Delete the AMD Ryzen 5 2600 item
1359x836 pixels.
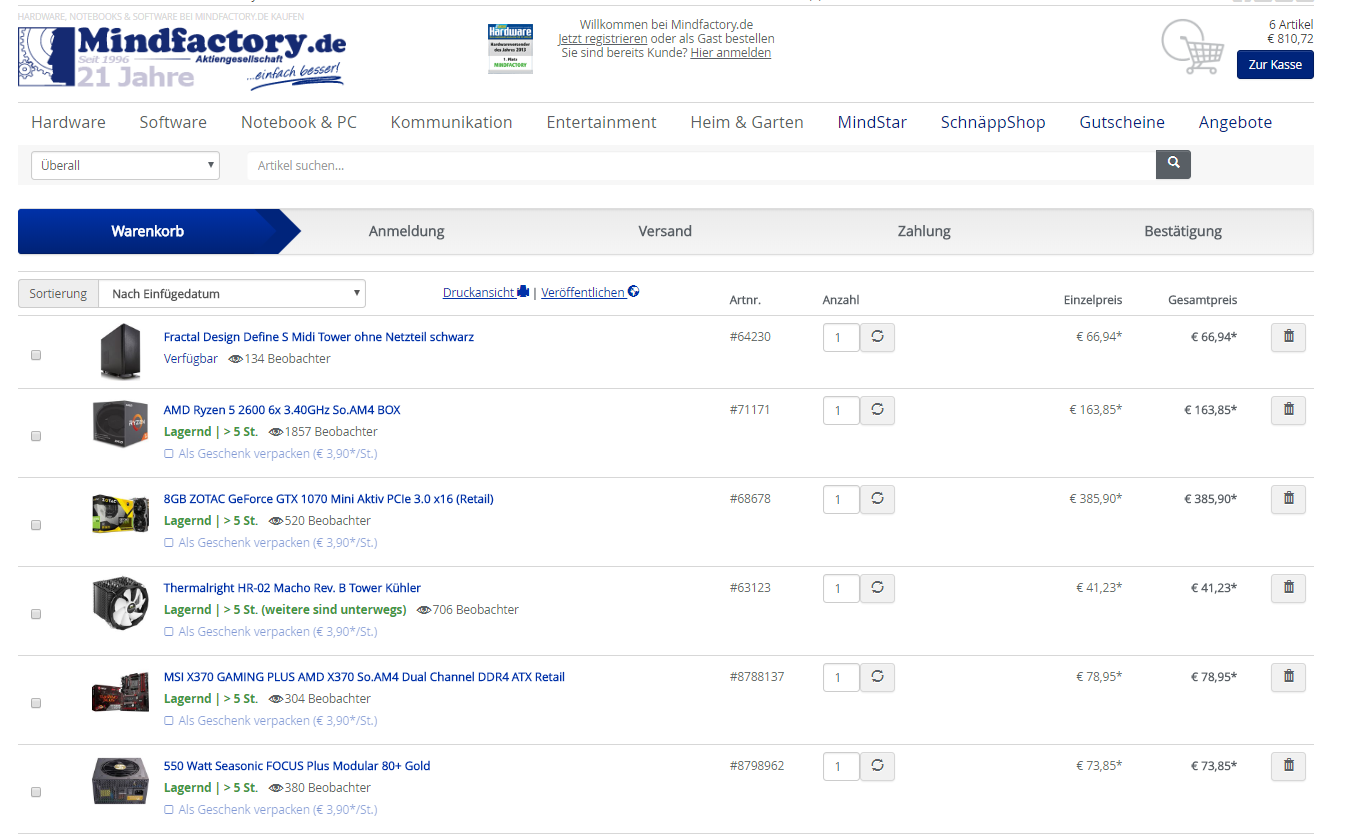coord(1288,410)
